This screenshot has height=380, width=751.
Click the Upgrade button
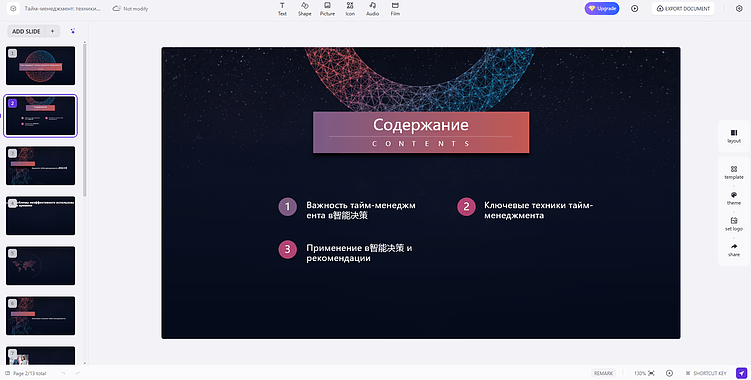(602, 9)
